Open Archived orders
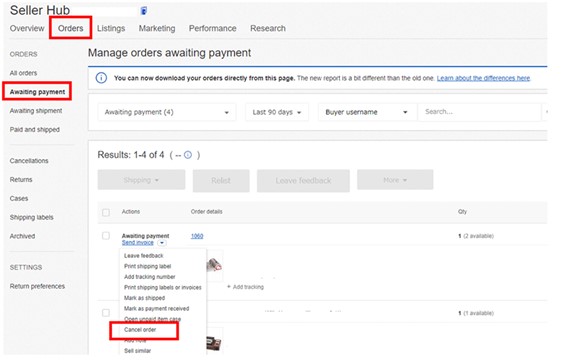This screenshot has width=567, height=364. tap(22, 236)
